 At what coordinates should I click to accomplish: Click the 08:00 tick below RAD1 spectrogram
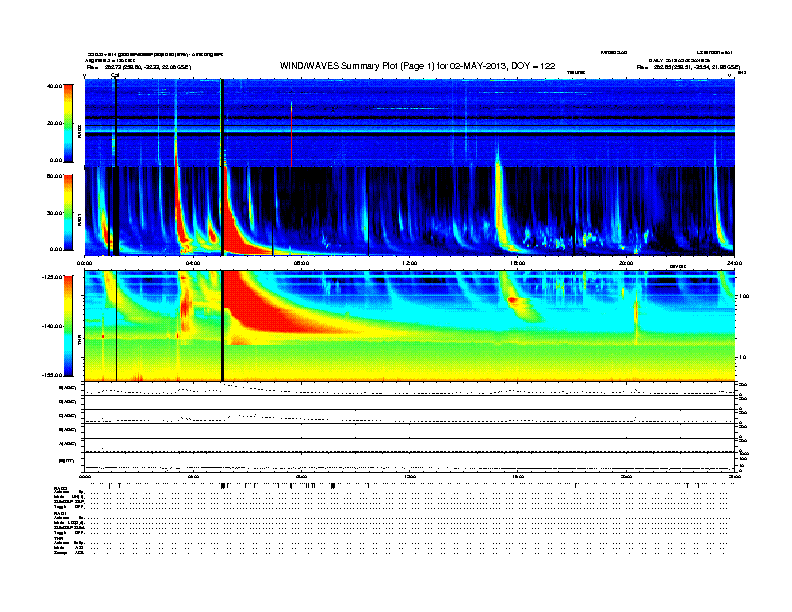(x=301, y=263)
